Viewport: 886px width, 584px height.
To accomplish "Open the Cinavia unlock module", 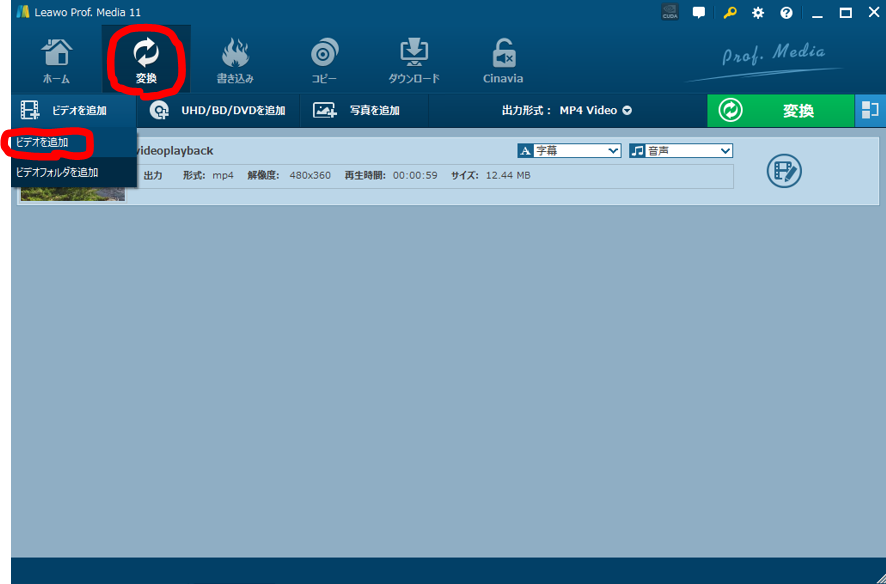I will 503,60.
